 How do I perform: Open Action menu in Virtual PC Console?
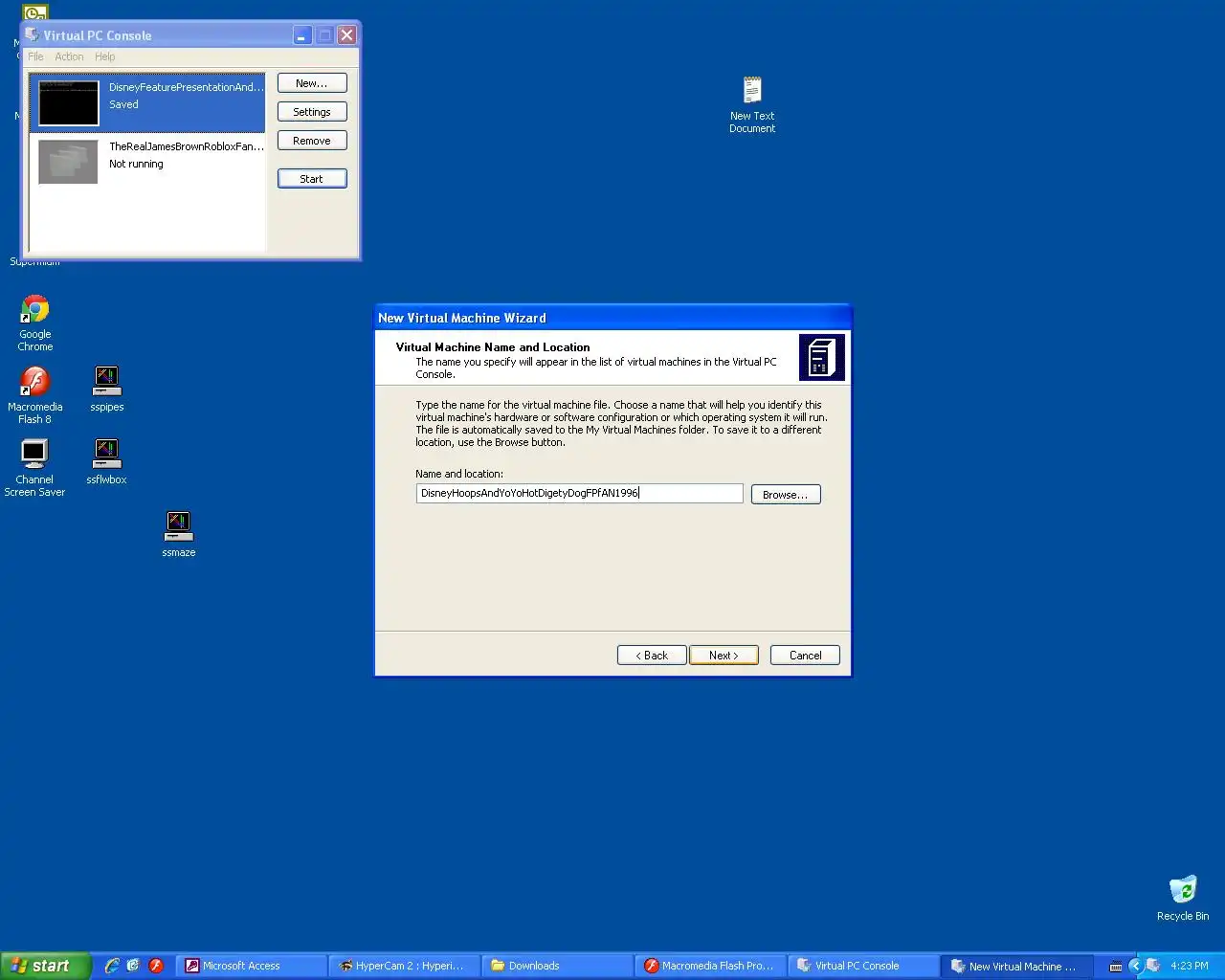[69, 56]
